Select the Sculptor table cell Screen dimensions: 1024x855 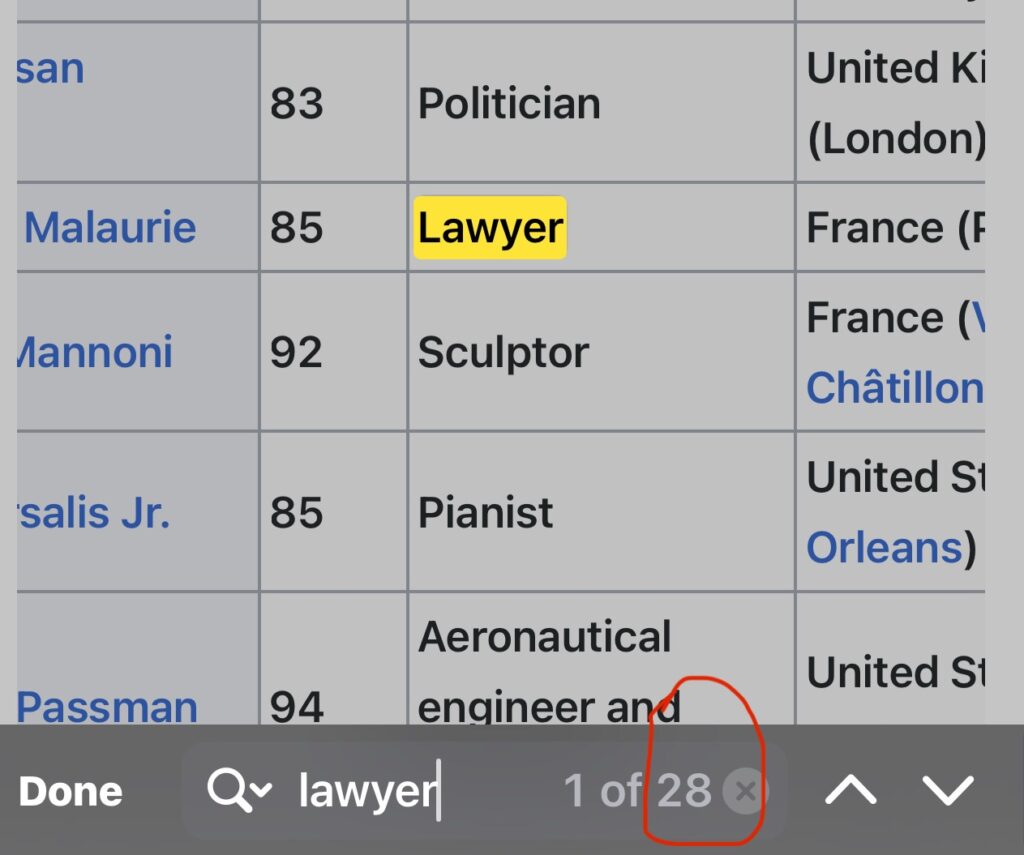tap(503, 352)
